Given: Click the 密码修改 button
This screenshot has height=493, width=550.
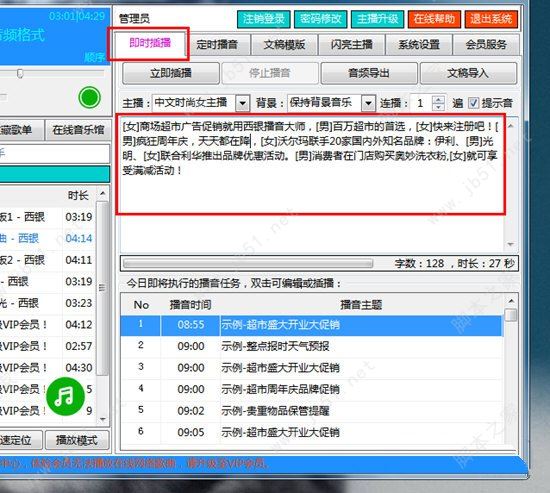Looking at the screenshot, I should click(321, 19).
